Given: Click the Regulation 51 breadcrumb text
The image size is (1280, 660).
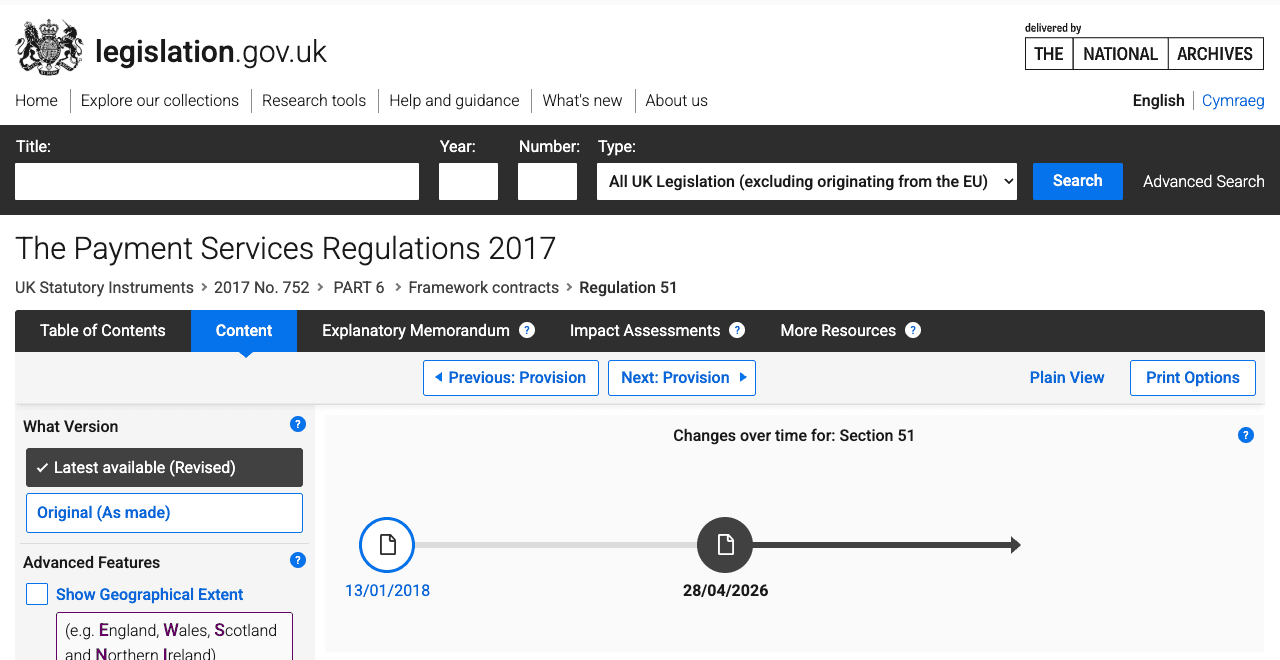Looking at the screenshot, I should point(628,288).
